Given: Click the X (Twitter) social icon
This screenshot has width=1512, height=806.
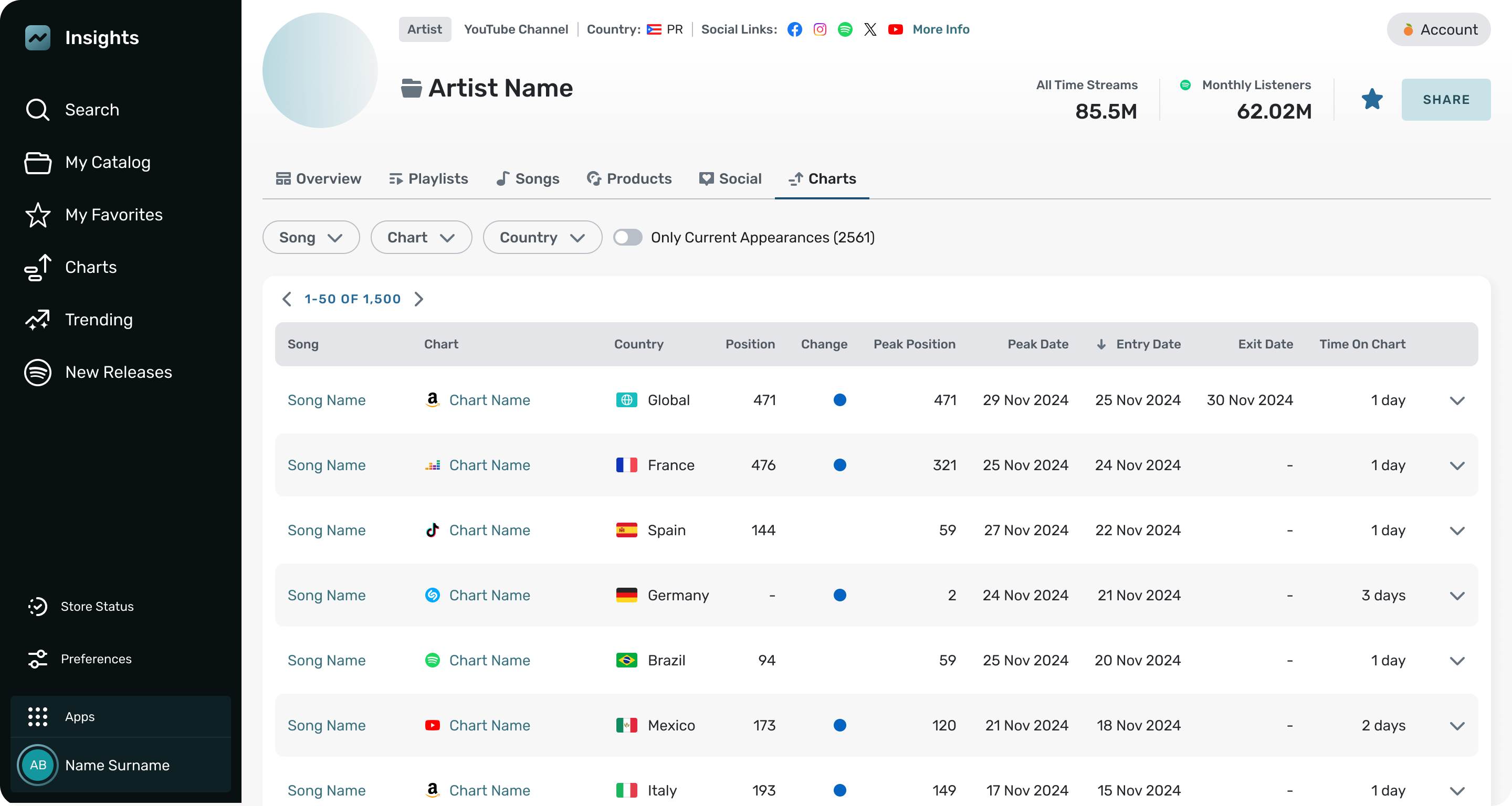Looking at the screenshot, I should (x=870, y=29).
